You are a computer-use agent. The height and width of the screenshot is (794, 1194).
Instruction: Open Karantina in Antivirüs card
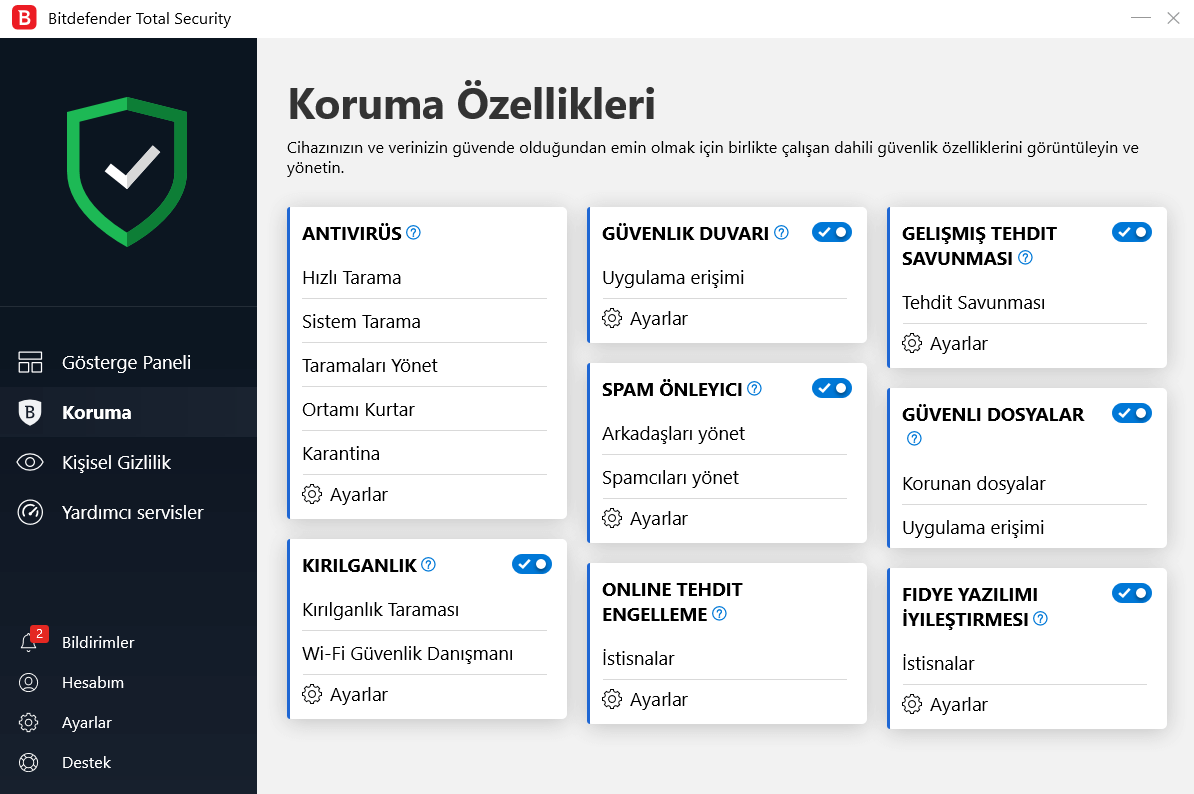[341, 454]
